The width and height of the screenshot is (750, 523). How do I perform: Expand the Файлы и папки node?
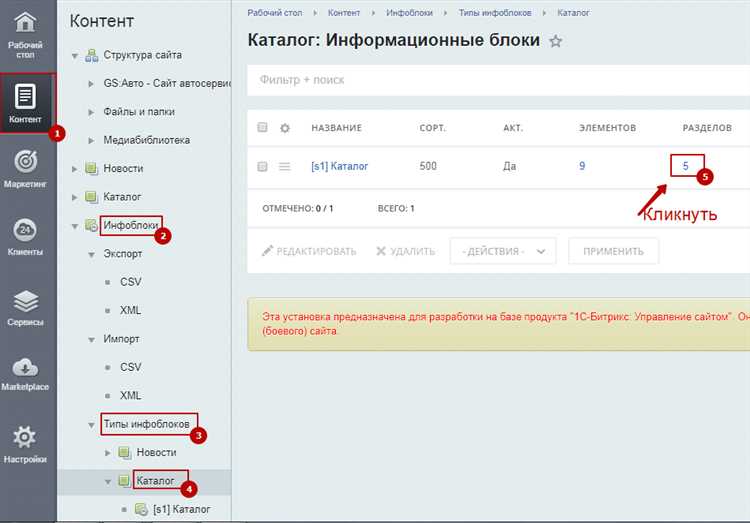click(91, 112)
